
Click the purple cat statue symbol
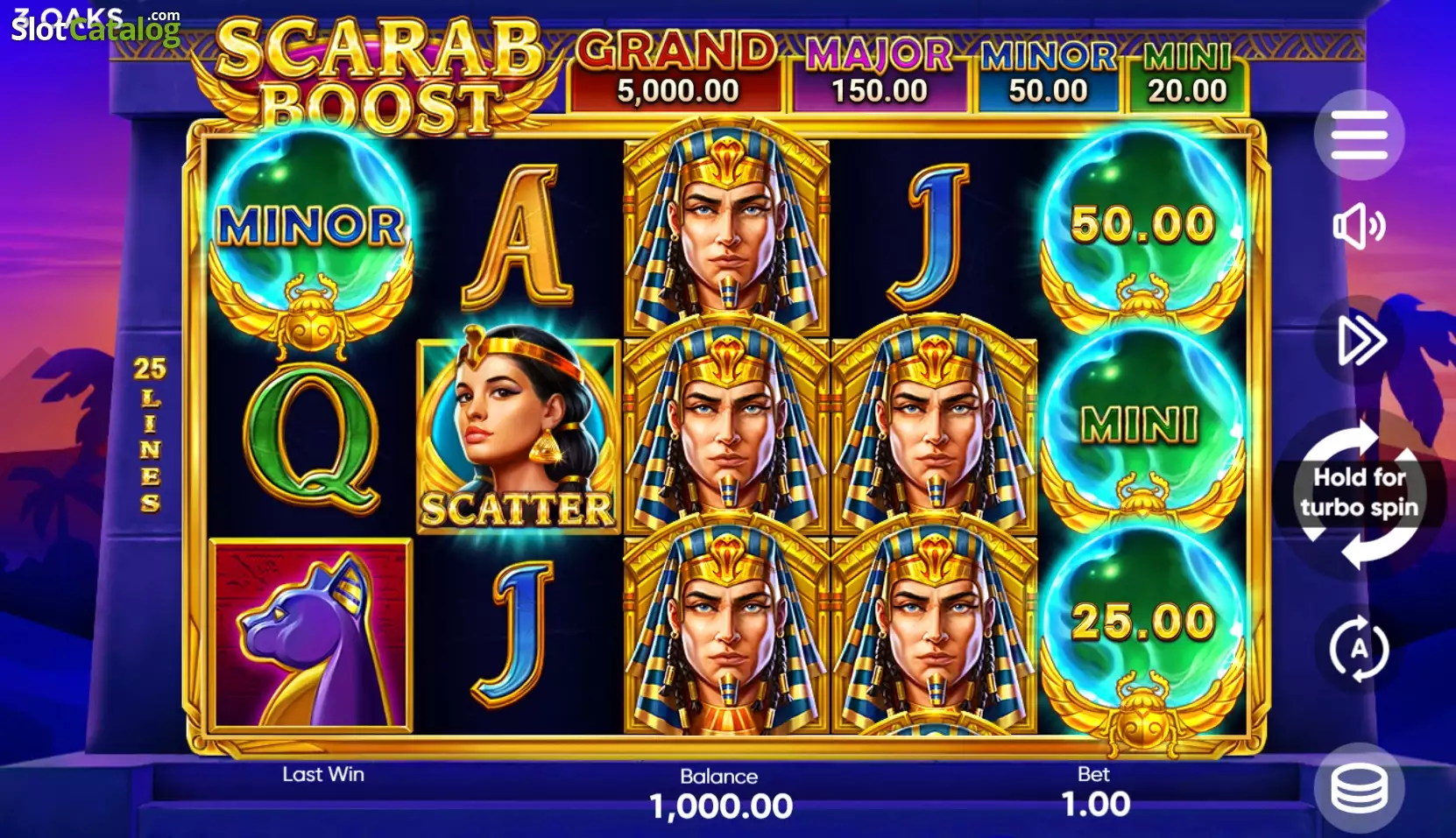(311, 634)
